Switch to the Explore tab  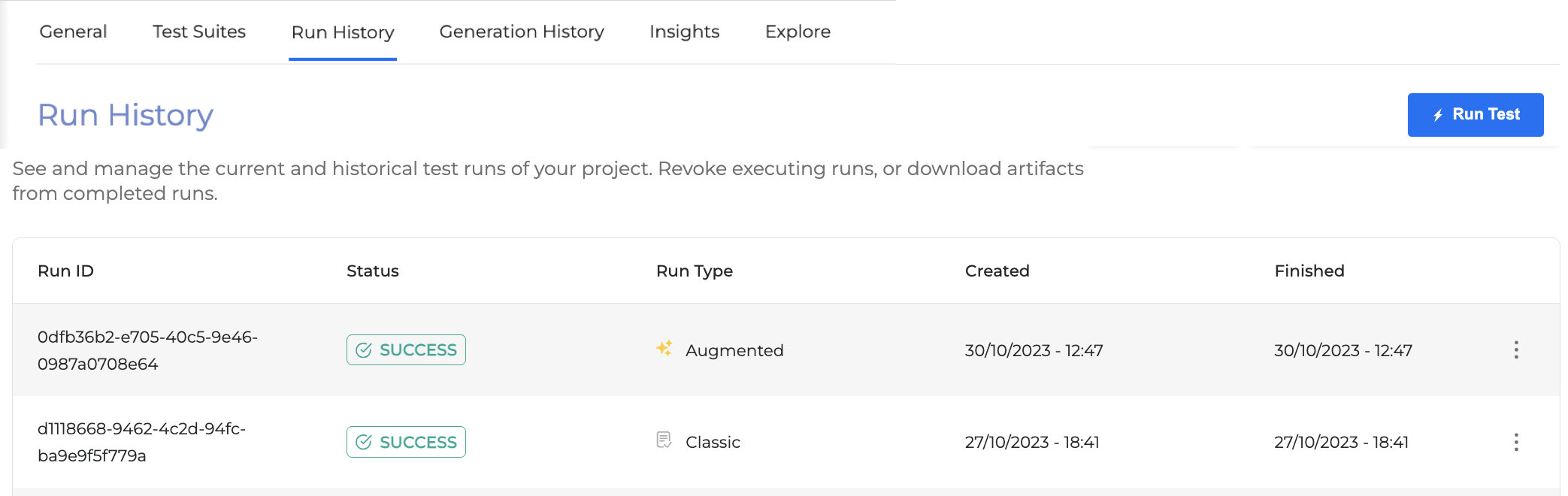point(798,32)
